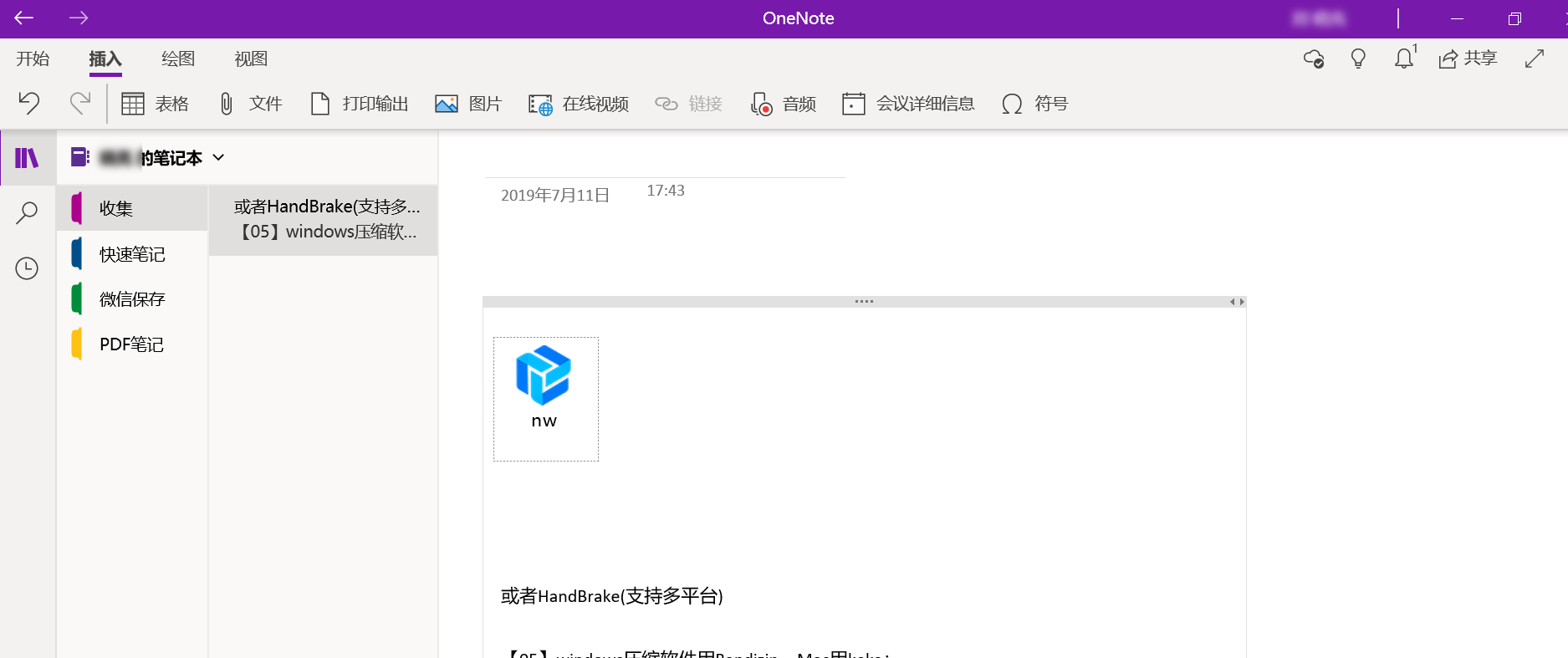This screenshot has height=658, width=1568.
Task: Click the 链接 link button
Action: [689, 104]
